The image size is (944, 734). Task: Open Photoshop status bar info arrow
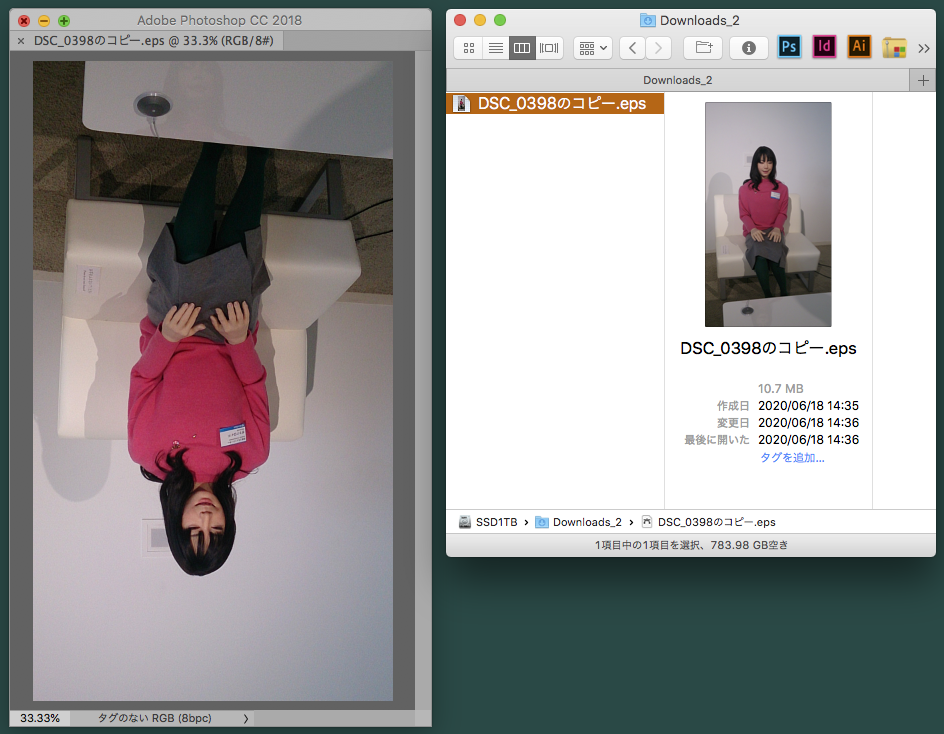(x=246, y=718)
